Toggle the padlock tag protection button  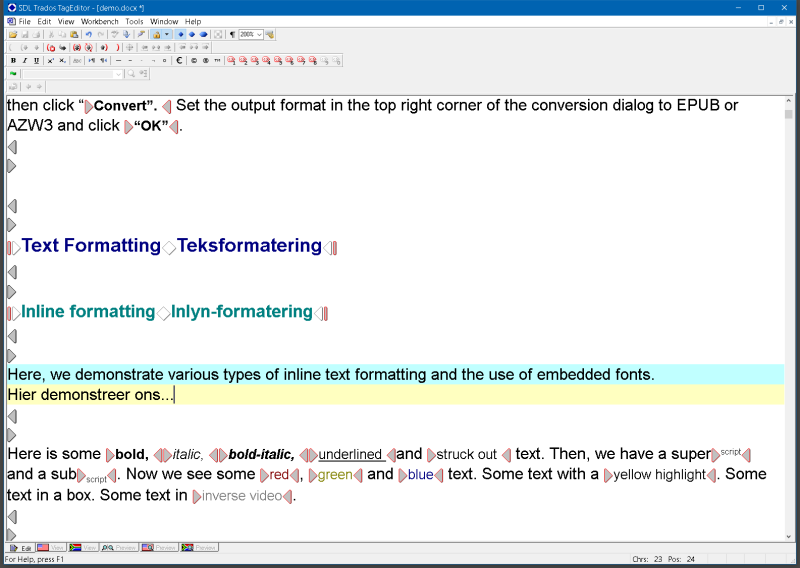coord(157,35)
